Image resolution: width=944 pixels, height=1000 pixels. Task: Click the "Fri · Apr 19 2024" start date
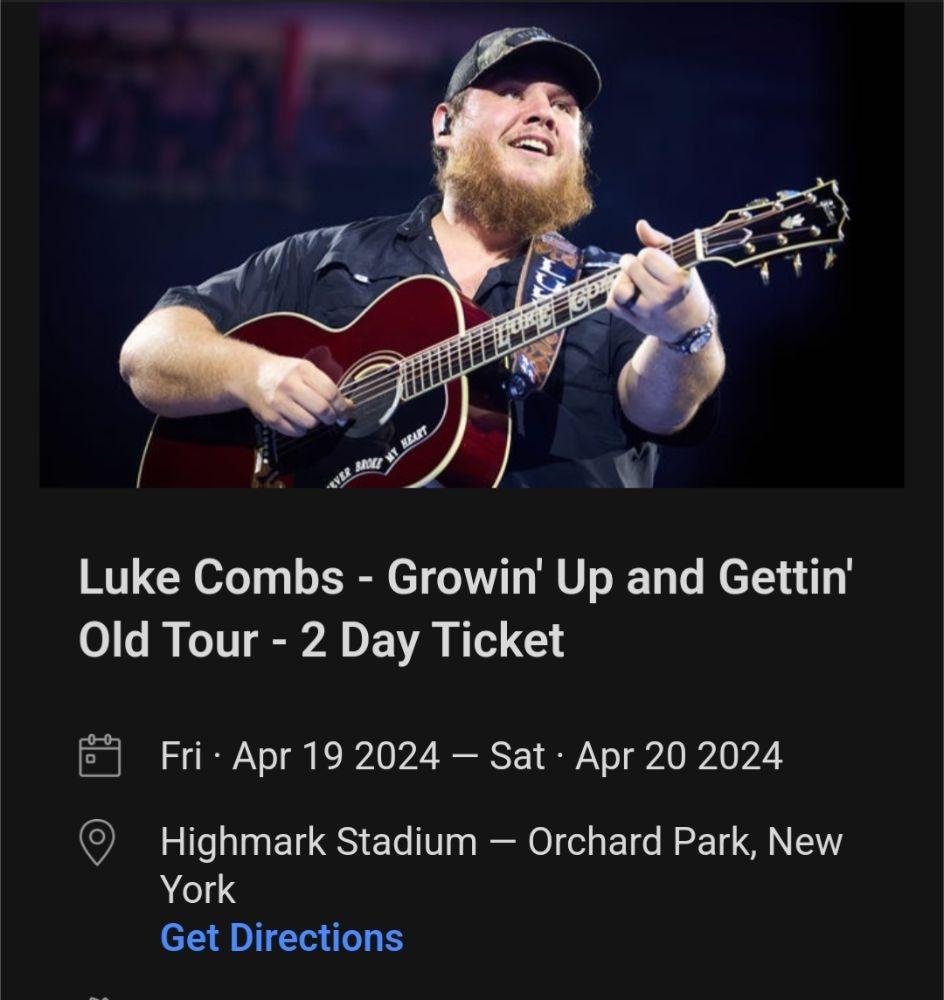pyautogui.click(x=299, y=756)
